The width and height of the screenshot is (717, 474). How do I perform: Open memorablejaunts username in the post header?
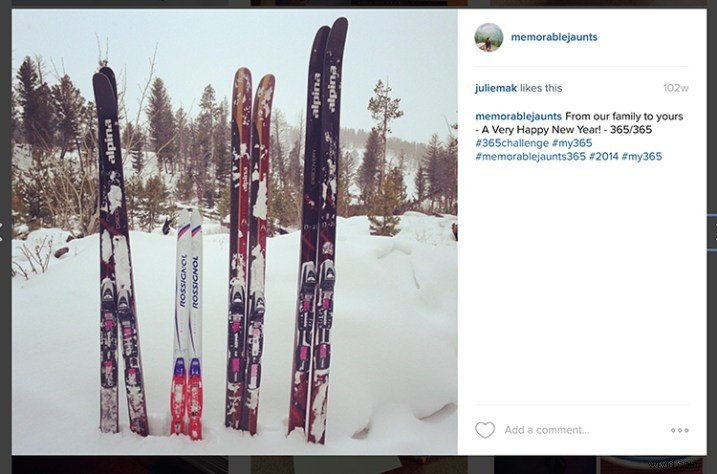[554, 37]
